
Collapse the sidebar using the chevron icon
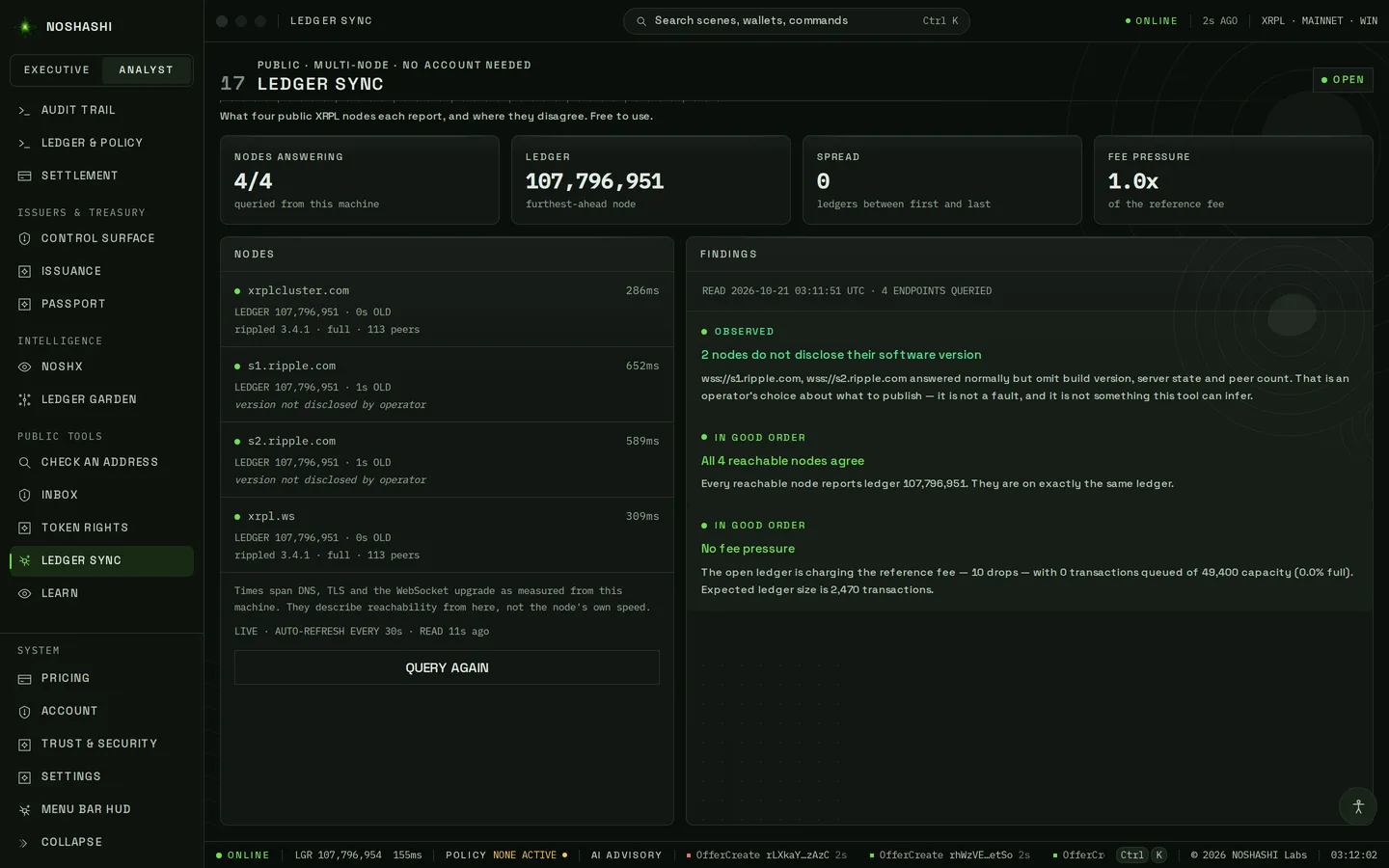point(25,843)
